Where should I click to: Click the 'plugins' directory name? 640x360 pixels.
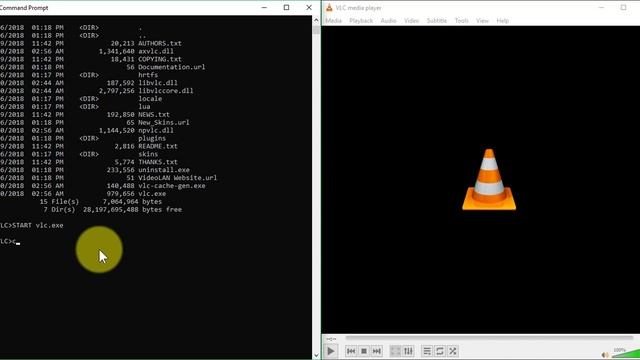click(152, 138)
